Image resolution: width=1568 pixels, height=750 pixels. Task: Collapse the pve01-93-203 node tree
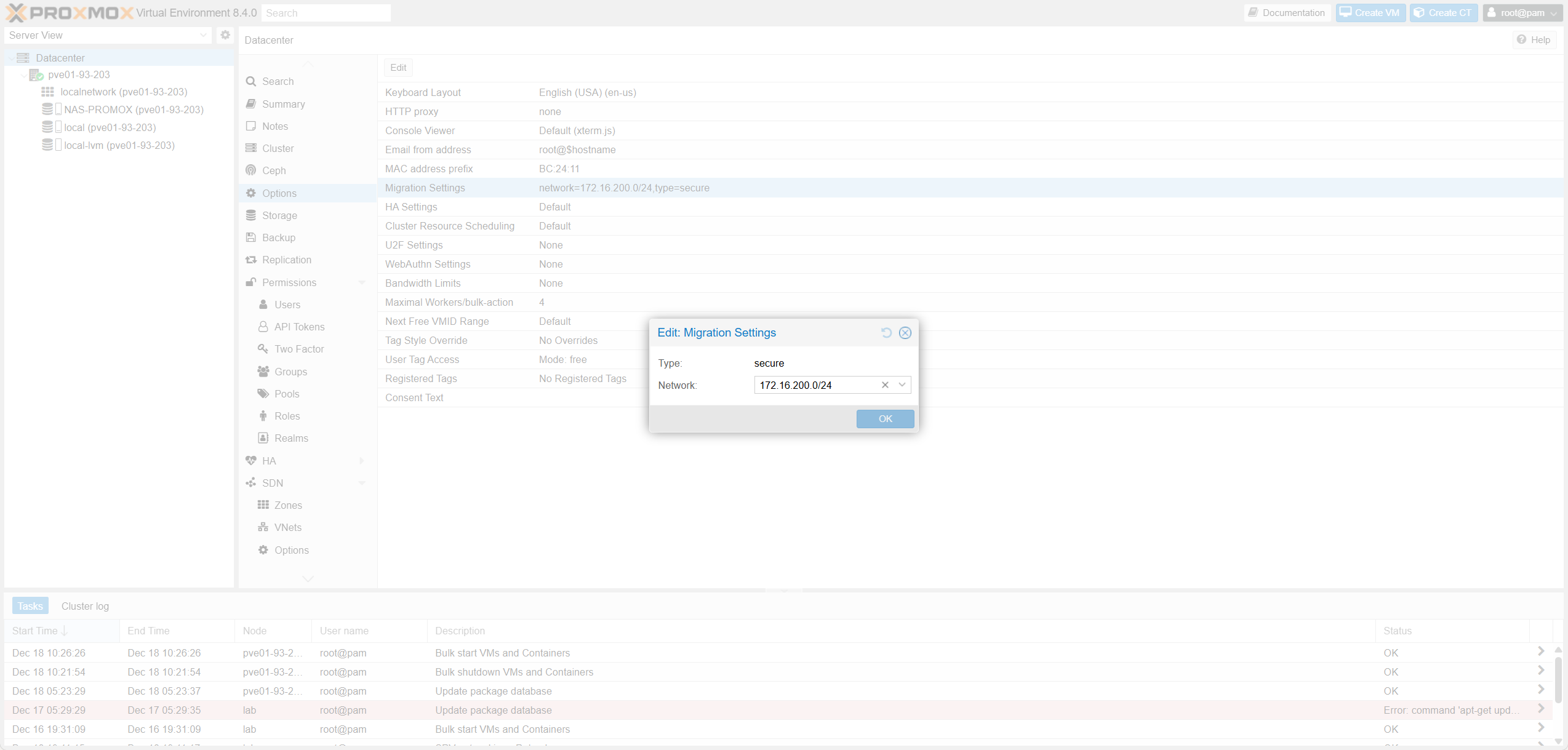(x=23, y=74)
